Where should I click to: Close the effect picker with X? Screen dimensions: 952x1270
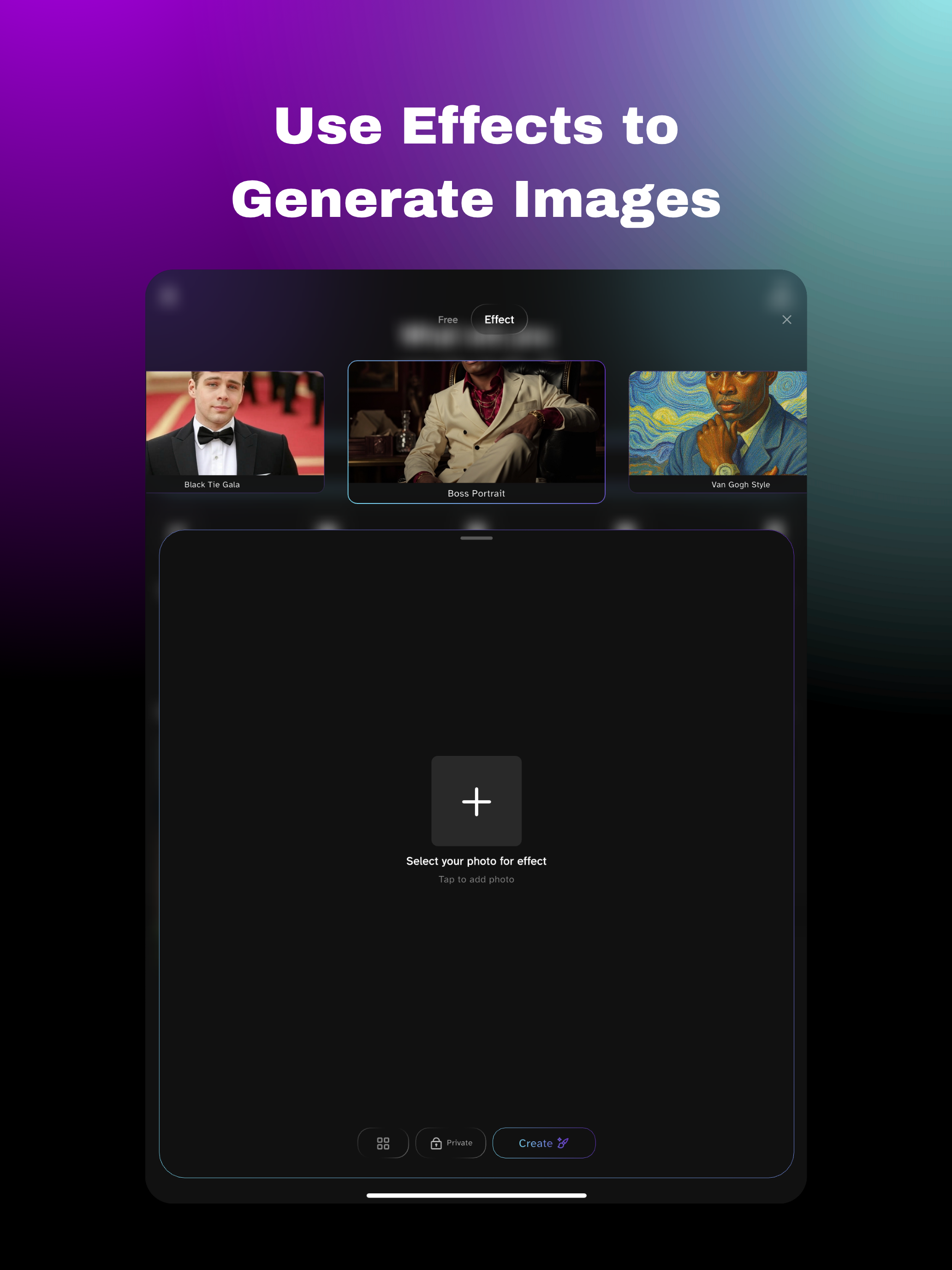(787, 320)
